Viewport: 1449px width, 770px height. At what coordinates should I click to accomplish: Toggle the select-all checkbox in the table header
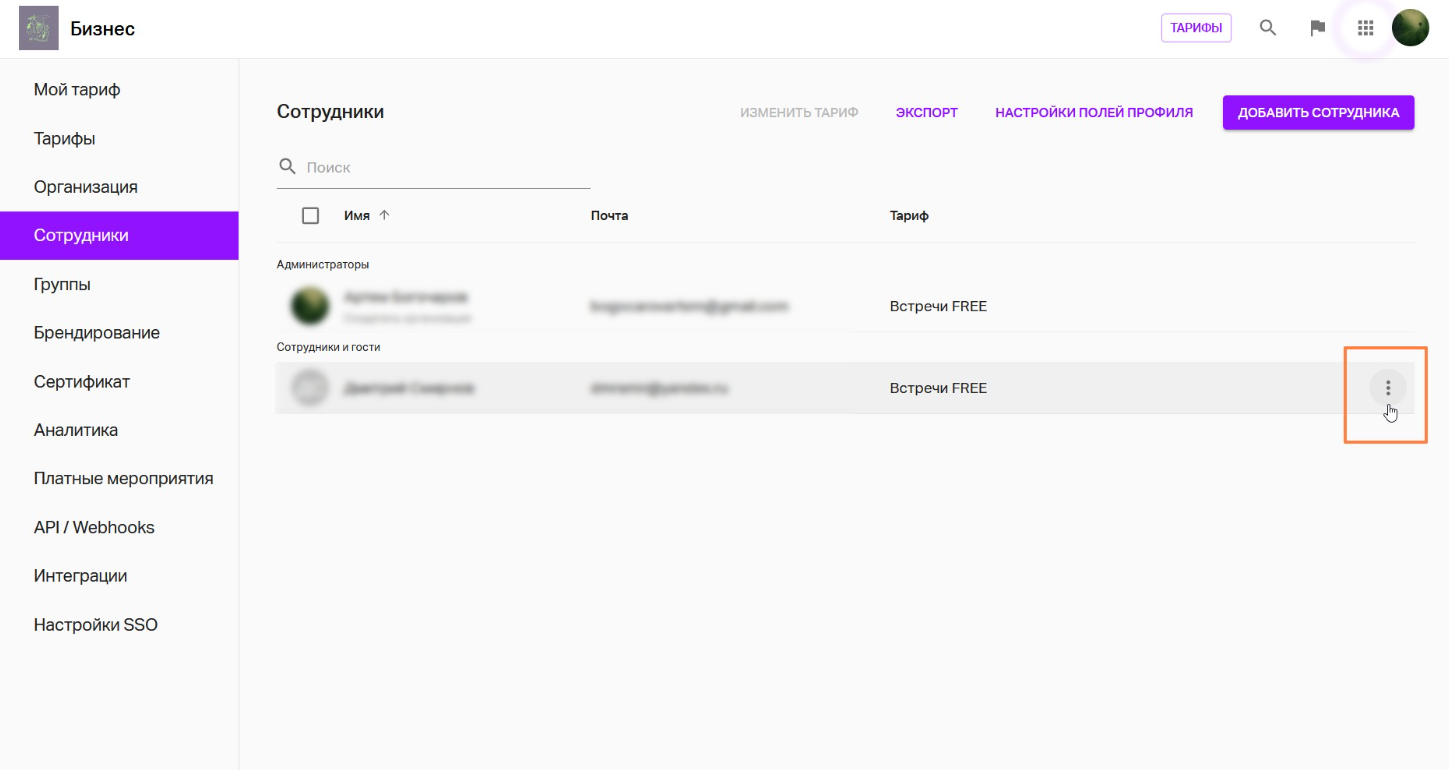[310, 215]
